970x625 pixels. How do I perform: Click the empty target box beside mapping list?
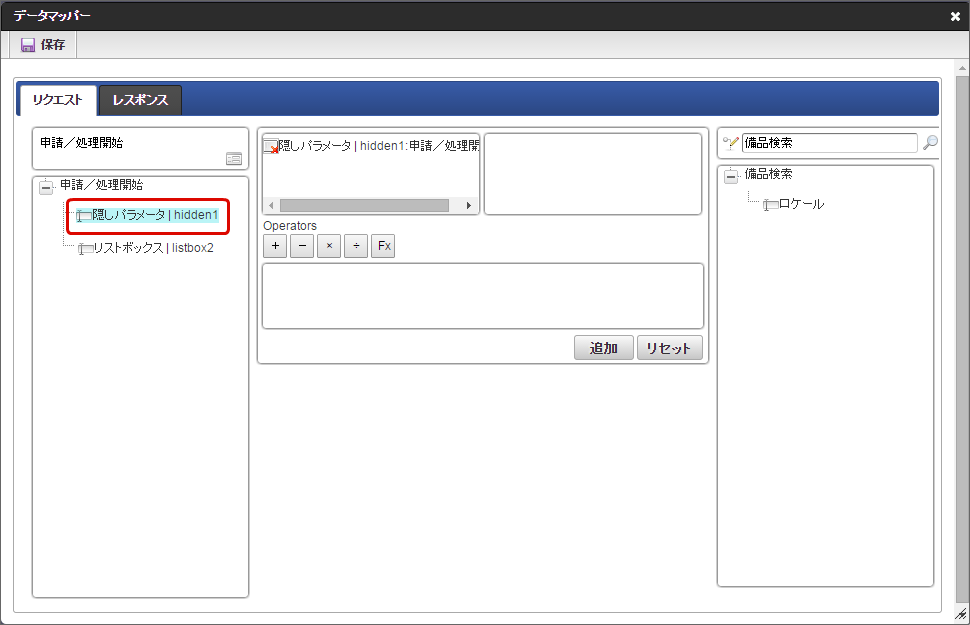coord(593,174)
